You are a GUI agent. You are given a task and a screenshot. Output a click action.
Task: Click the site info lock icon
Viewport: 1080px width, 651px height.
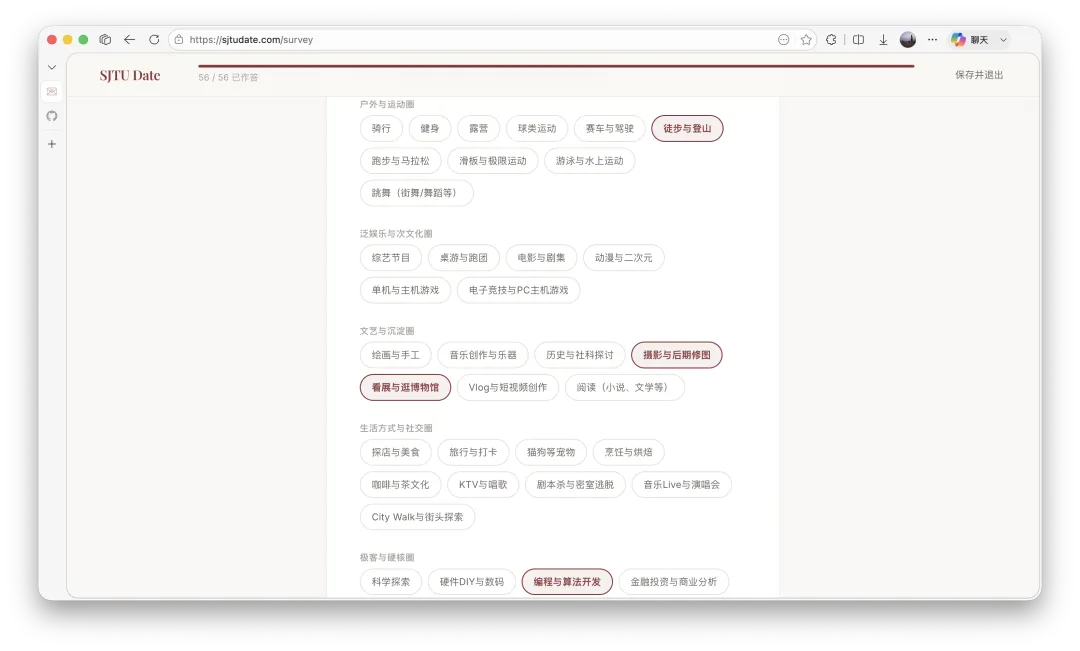coord(179,40)
